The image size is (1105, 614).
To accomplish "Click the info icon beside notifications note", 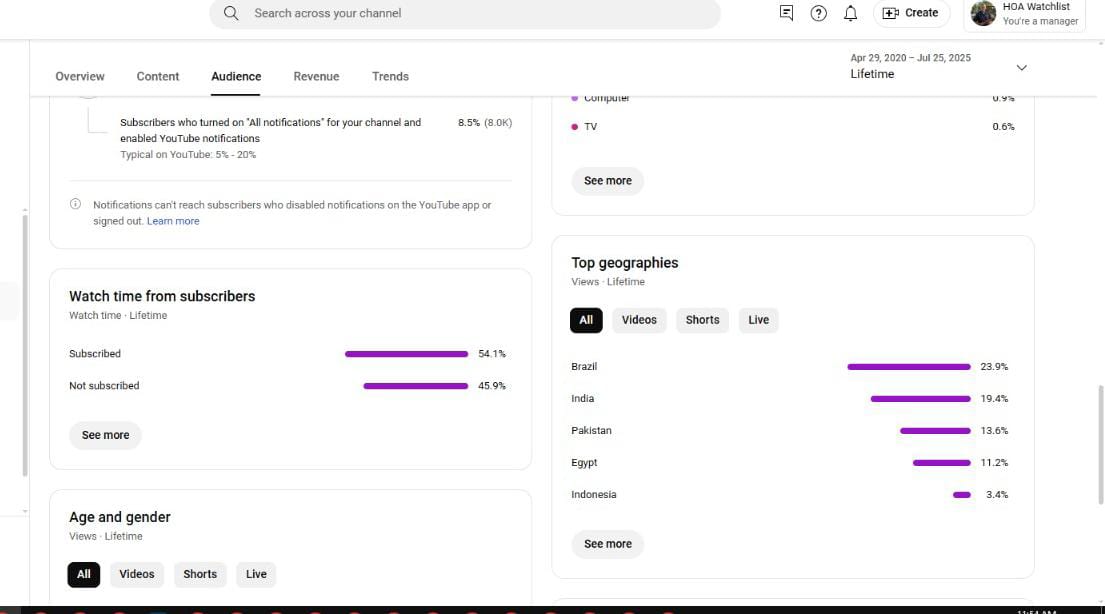I will [x=75, y=204].
